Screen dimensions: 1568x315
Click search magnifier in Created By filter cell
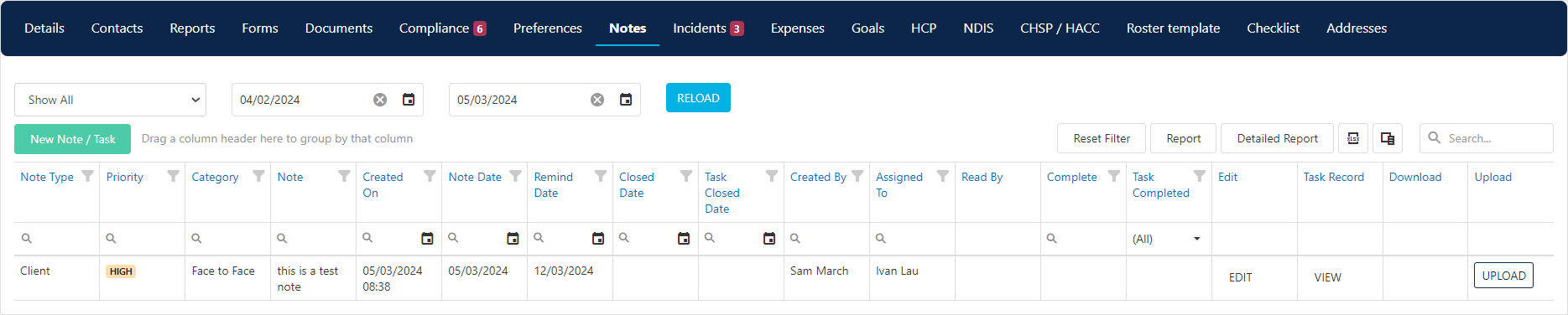795,239
